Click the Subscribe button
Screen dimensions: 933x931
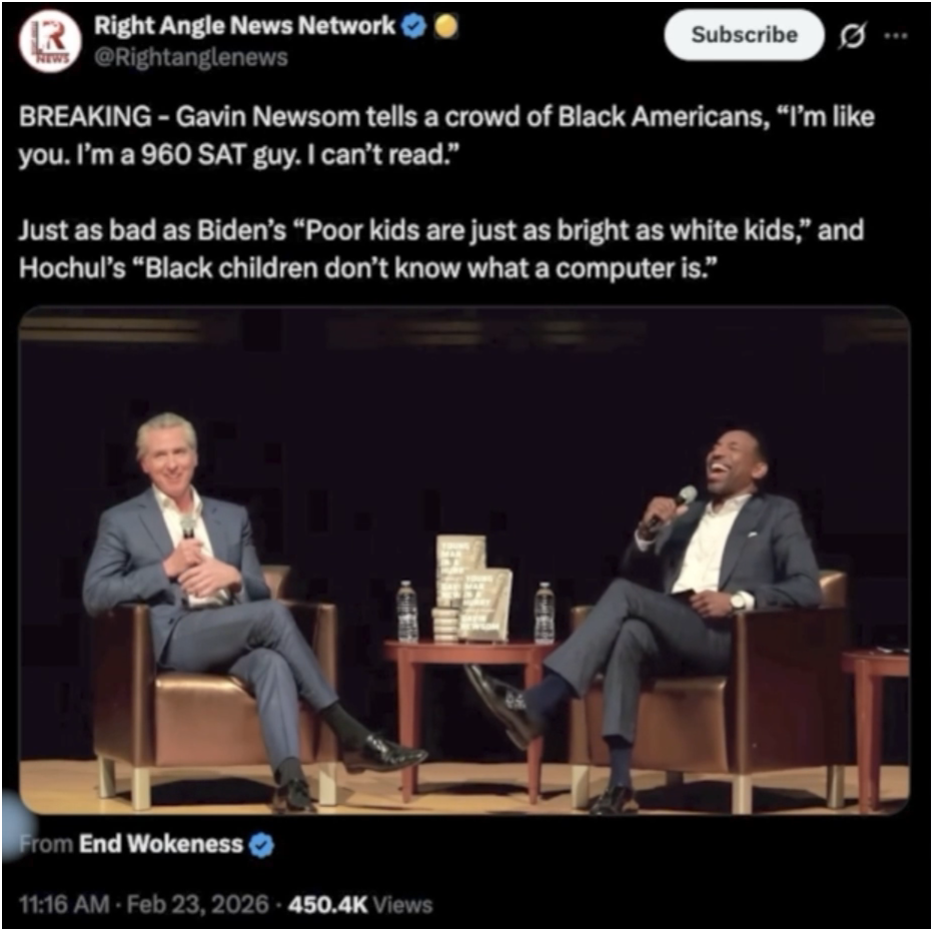[744, 35]
